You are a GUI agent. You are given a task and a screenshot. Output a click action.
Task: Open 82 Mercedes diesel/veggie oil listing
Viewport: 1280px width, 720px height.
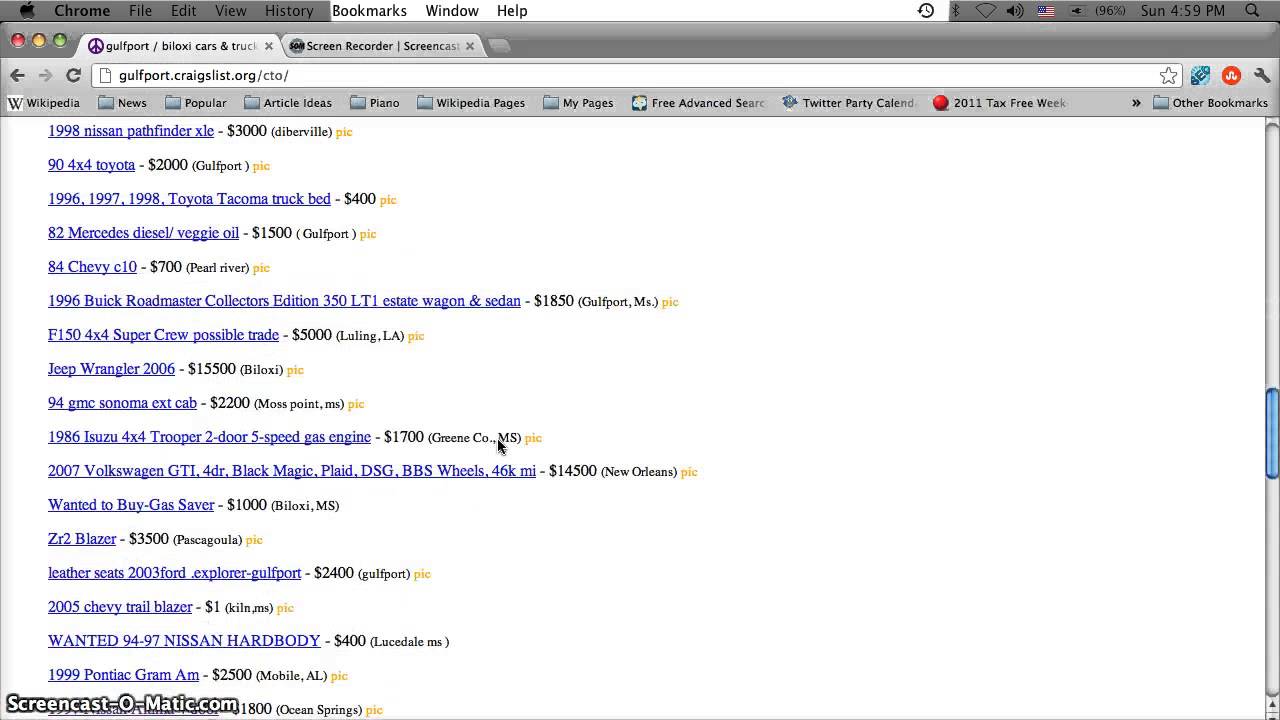pos(143,233)
